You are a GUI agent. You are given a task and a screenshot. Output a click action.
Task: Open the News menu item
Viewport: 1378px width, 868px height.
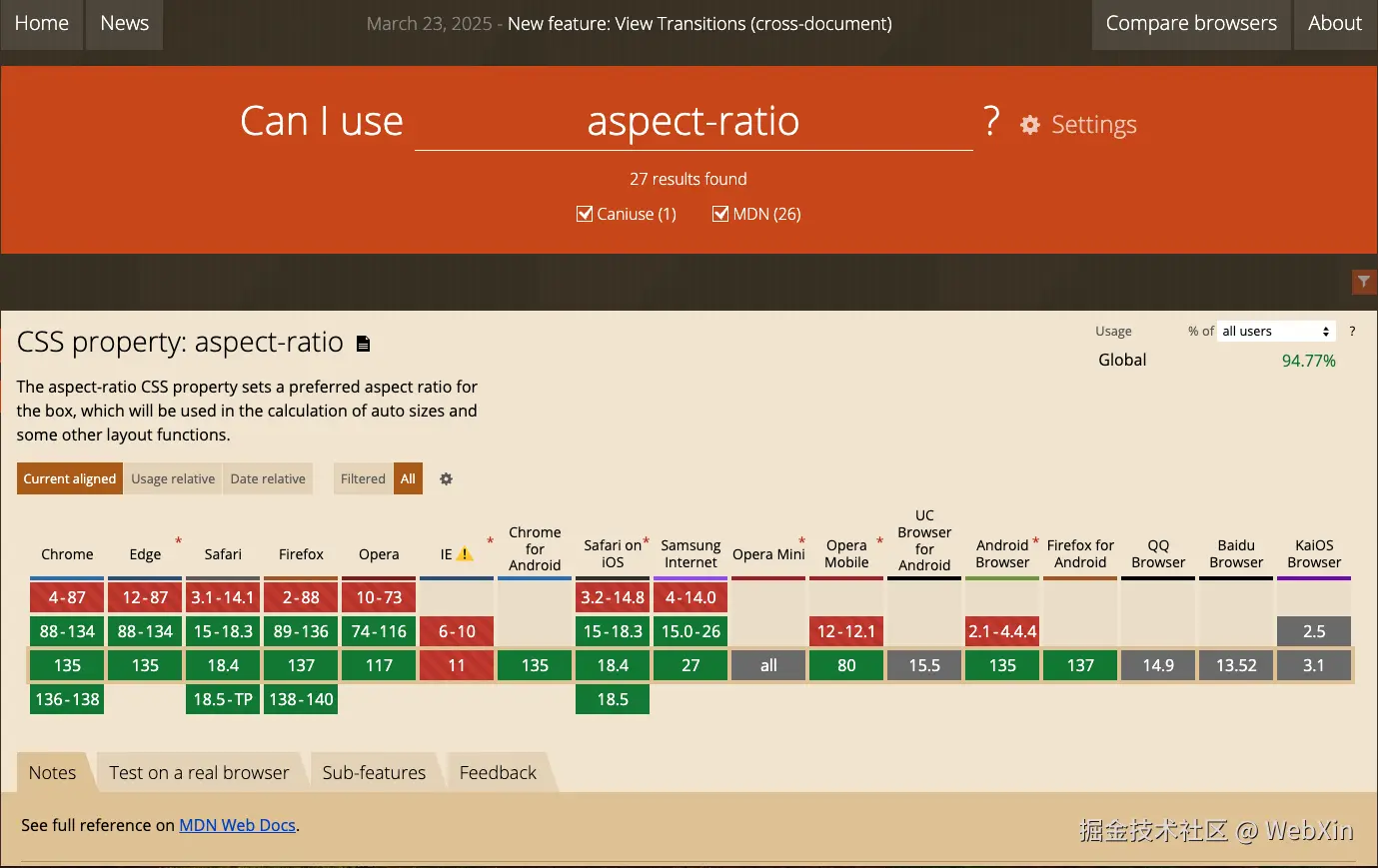(125, 24)
